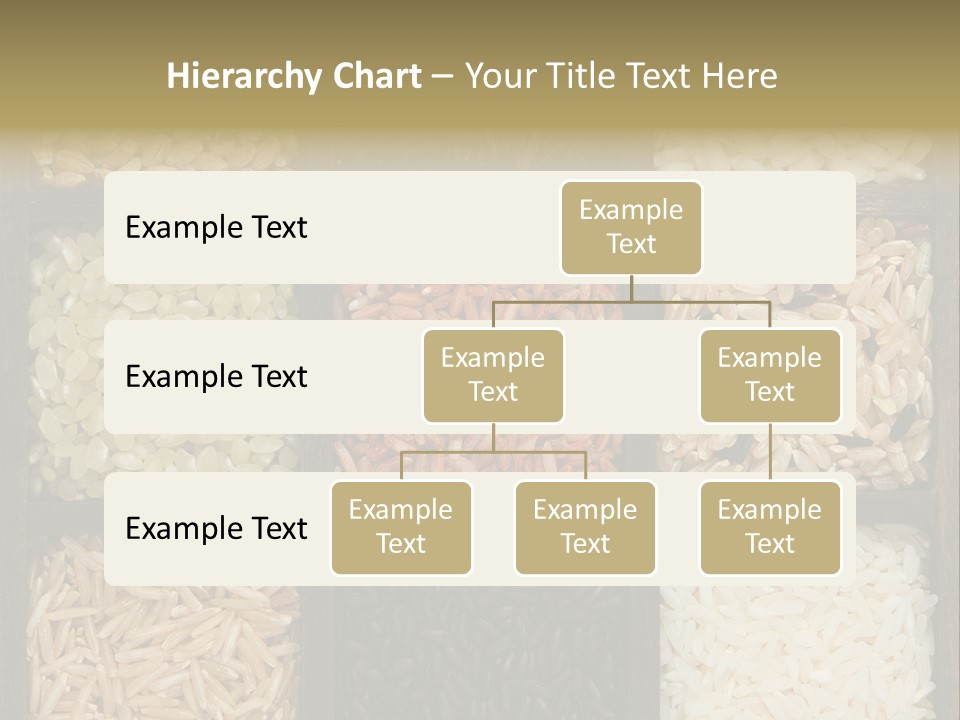Select the leftmost third-level Example Text box

[x=401, y=527]
